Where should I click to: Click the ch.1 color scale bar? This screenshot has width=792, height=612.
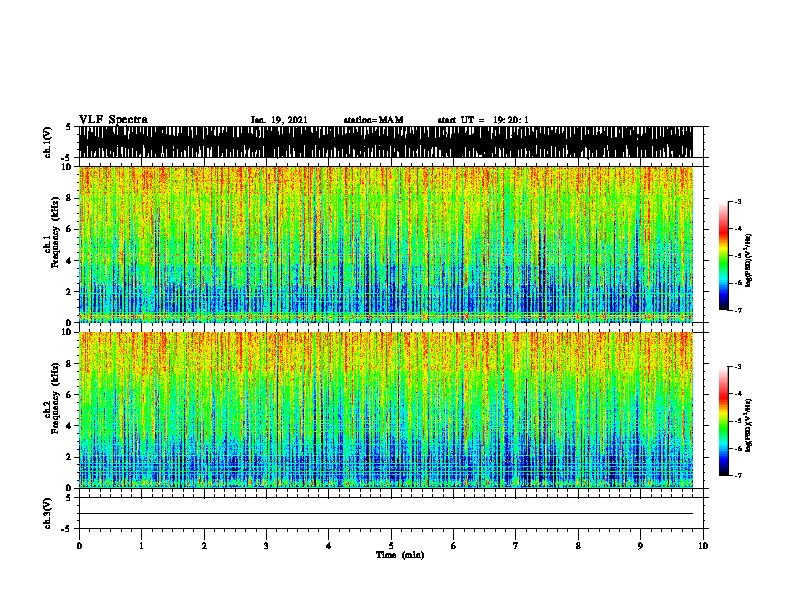pyautogui.click(x=724, y=256)
